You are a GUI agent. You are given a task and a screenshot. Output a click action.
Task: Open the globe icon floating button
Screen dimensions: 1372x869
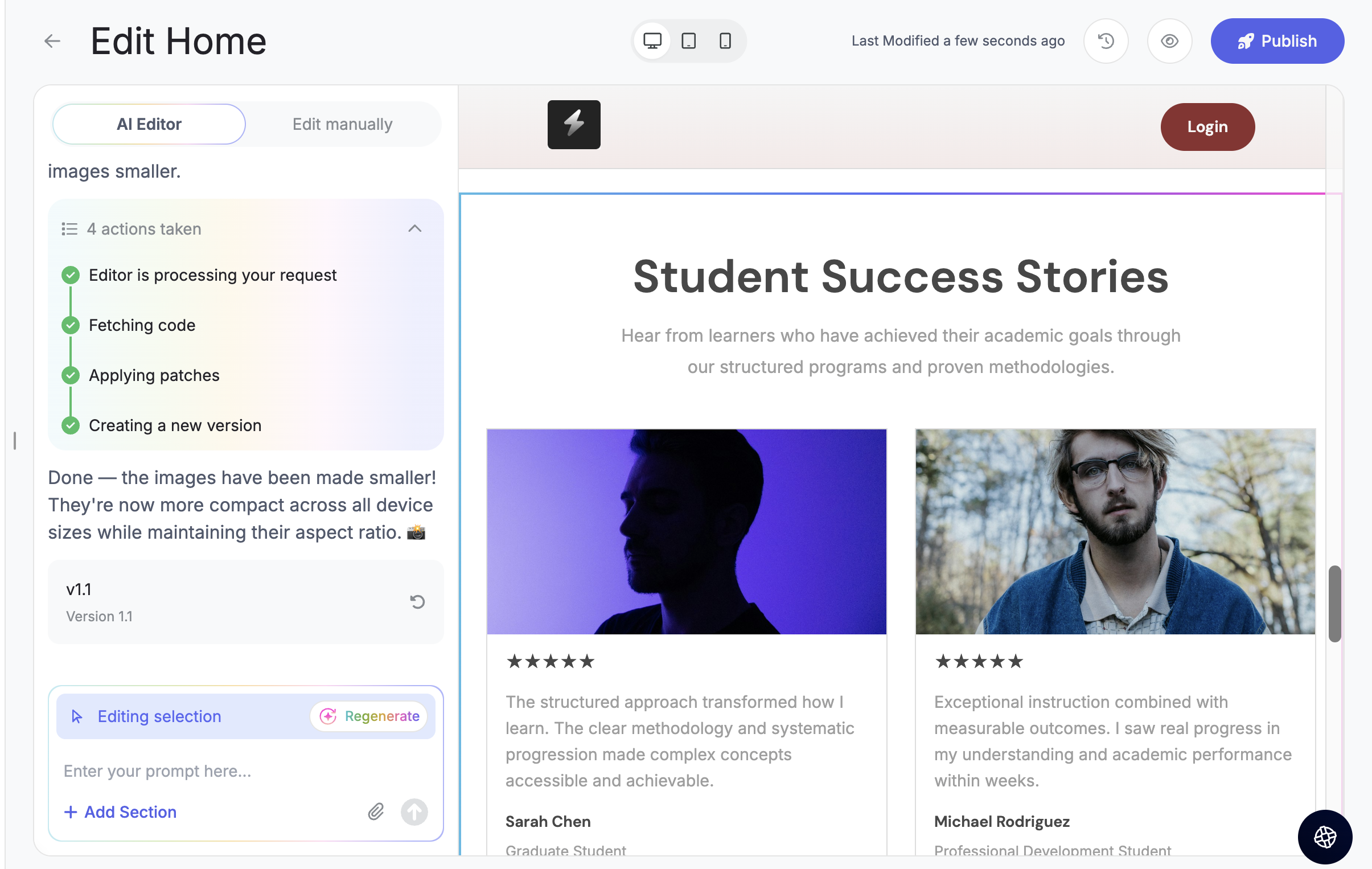click(x=1325, y=837)
